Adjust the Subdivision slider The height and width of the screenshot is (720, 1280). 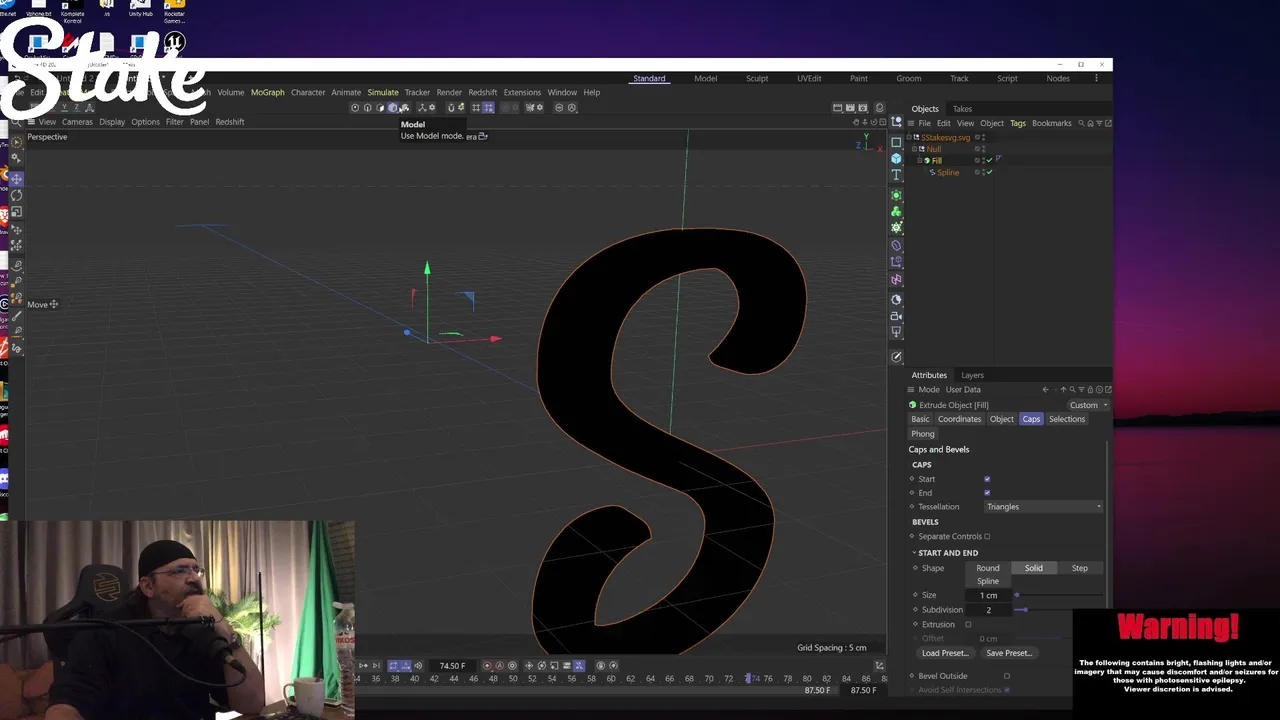pos(1058,610)
